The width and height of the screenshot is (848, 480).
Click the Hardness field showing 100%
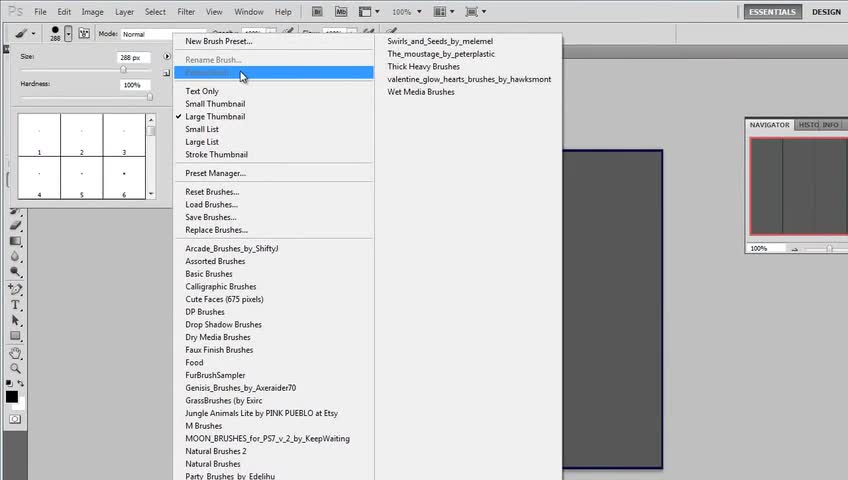(135, 85)
